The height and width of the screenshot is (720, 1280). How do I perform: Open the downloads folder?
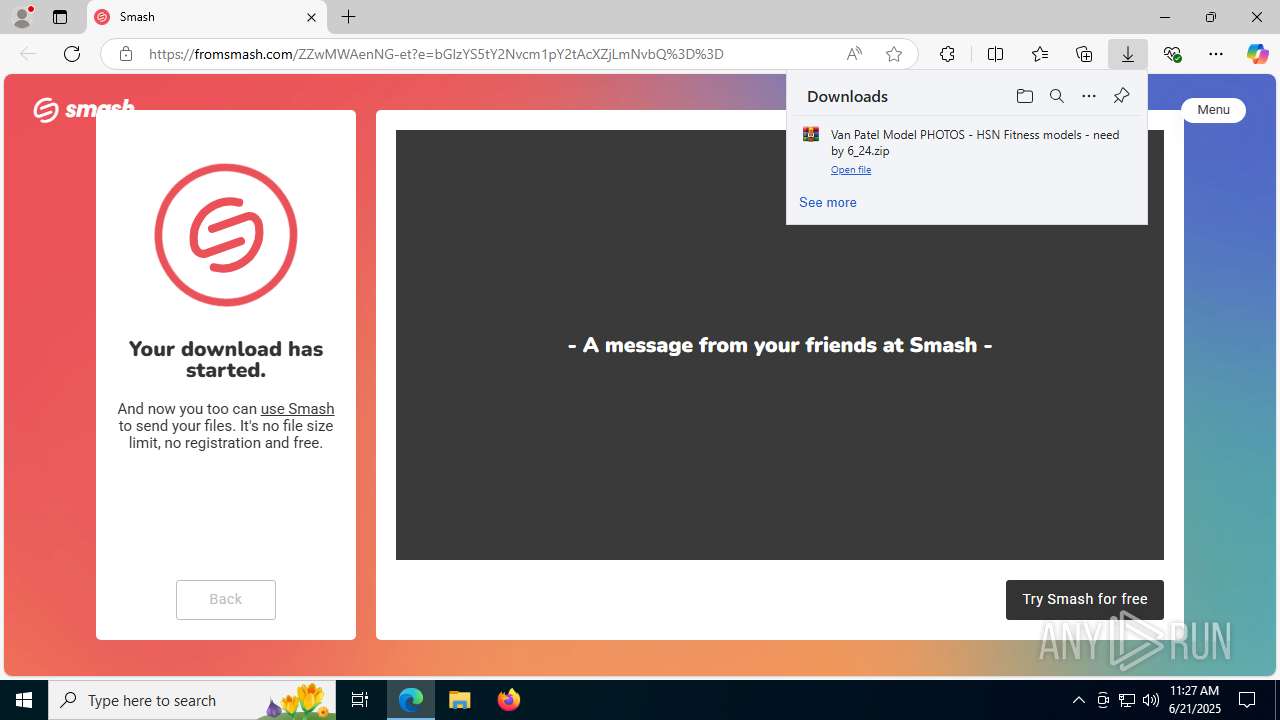click(x=1024, y=96)
